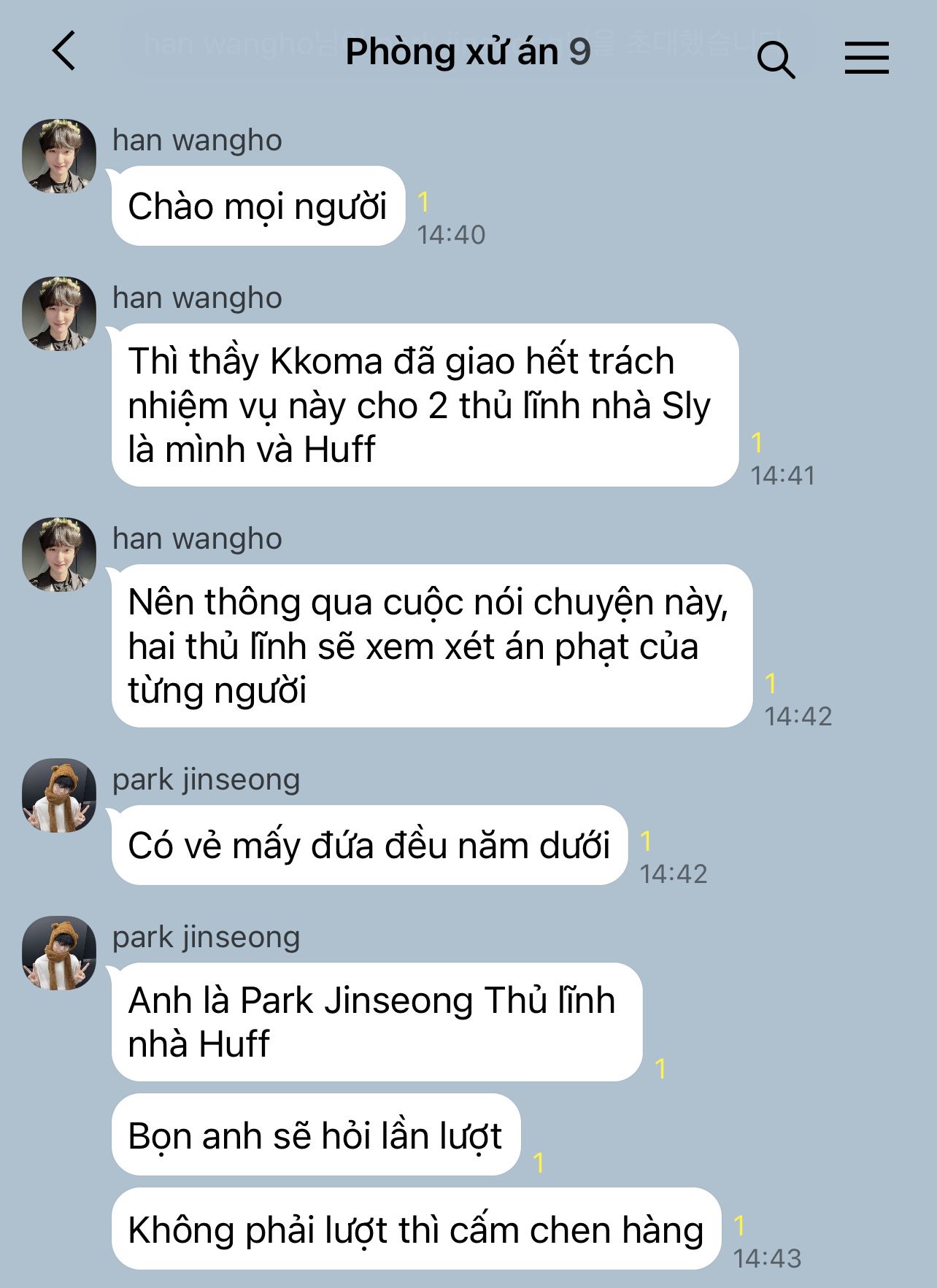Go back using the left chevron arrow
Viewport: 937px width, 1288px height.
pos(64,51)
